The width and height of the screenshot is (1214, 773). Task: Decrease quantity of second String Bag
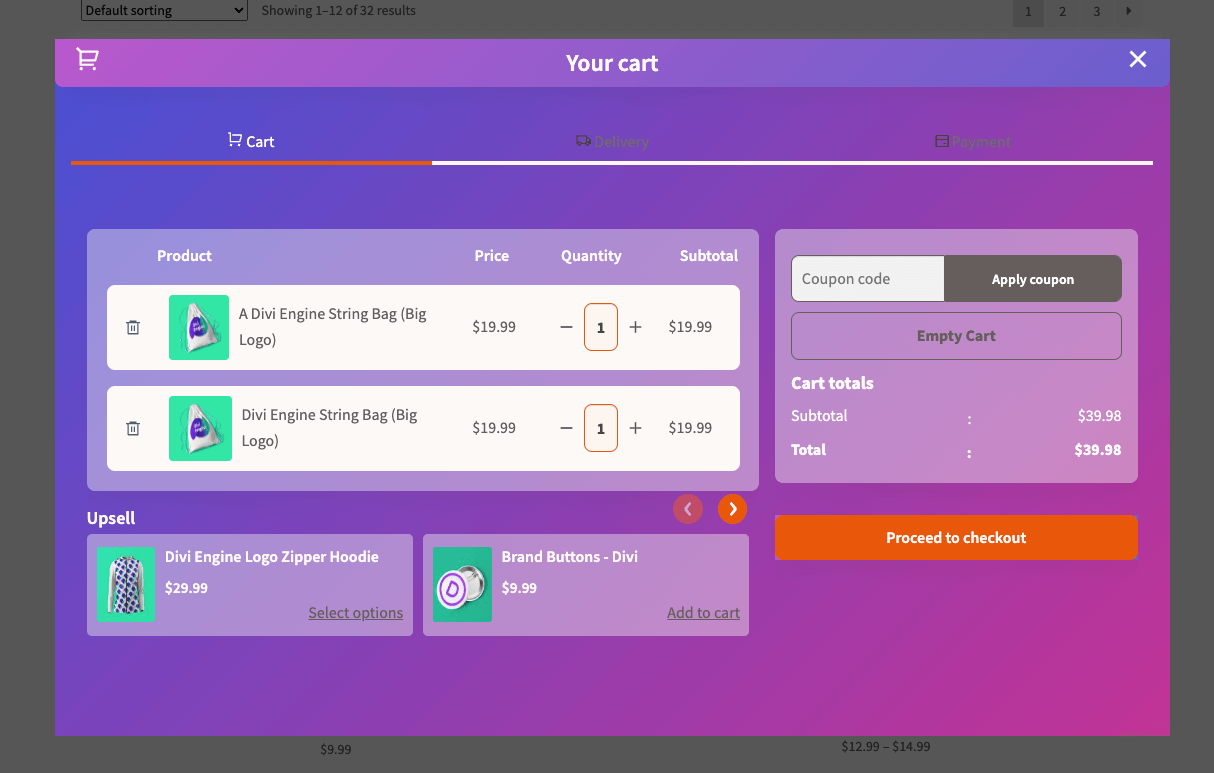566,429
